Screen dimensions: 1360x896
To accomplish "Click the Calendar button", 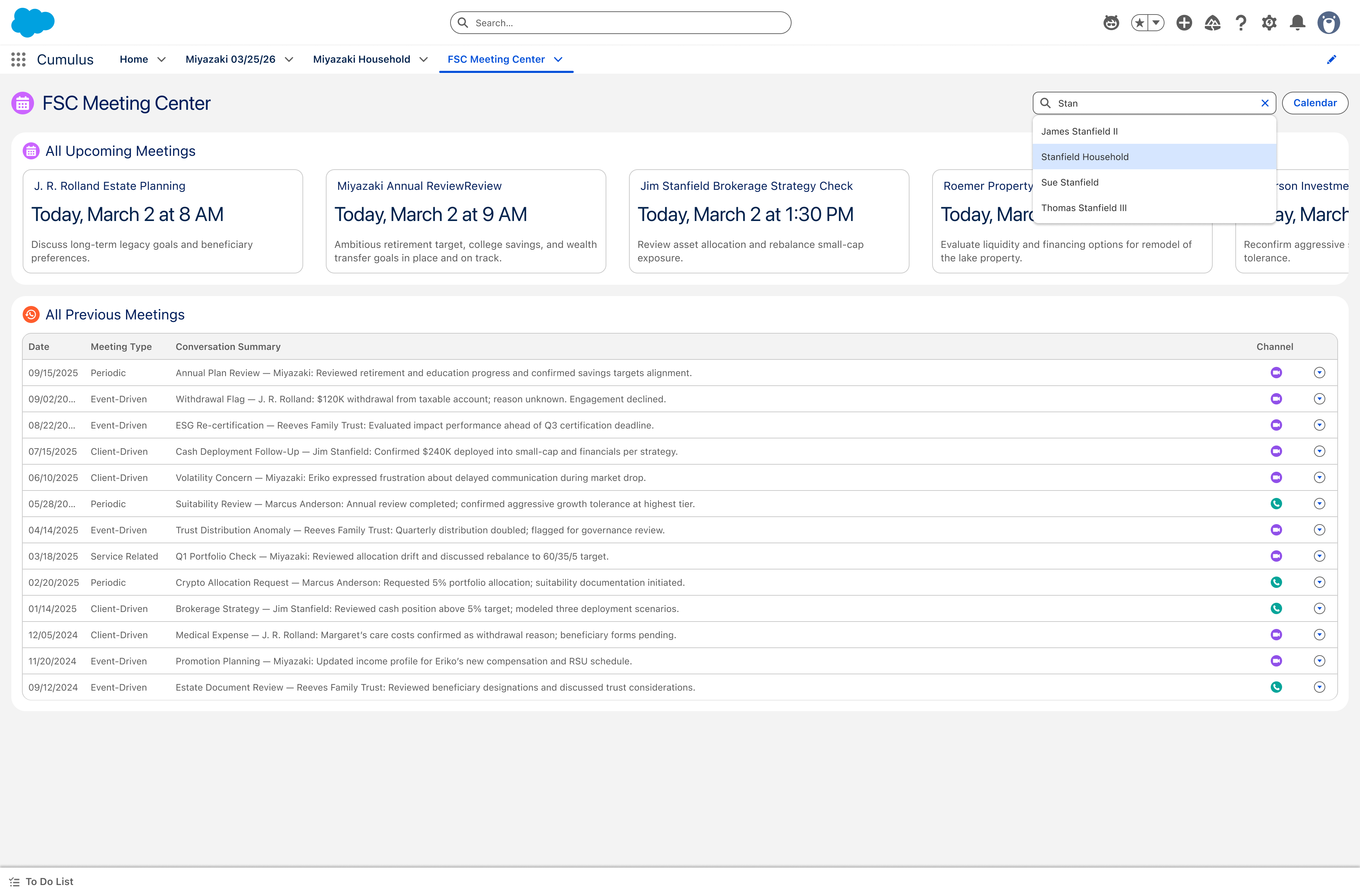I will [x=1314, y=103].
